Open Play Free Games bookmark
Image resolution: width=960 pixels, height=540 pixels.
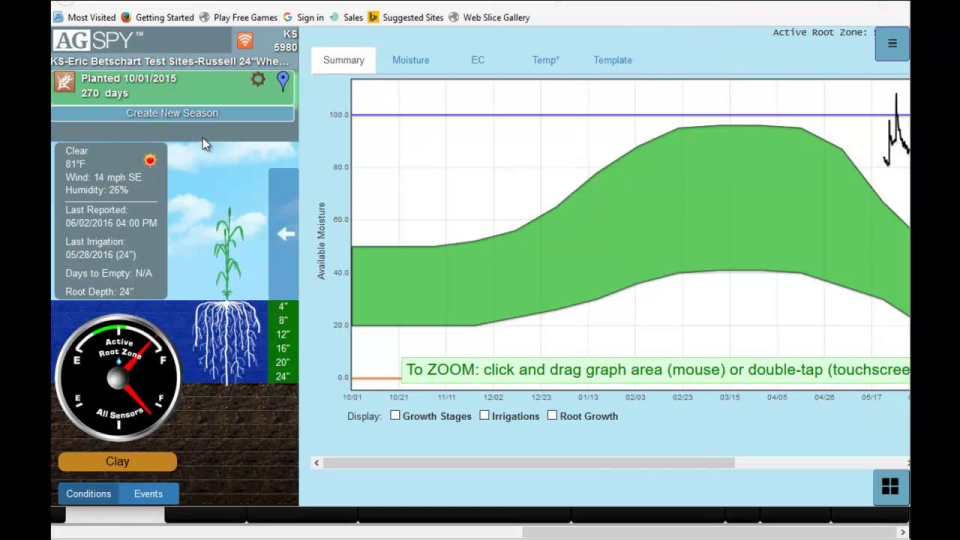point(238,17)
